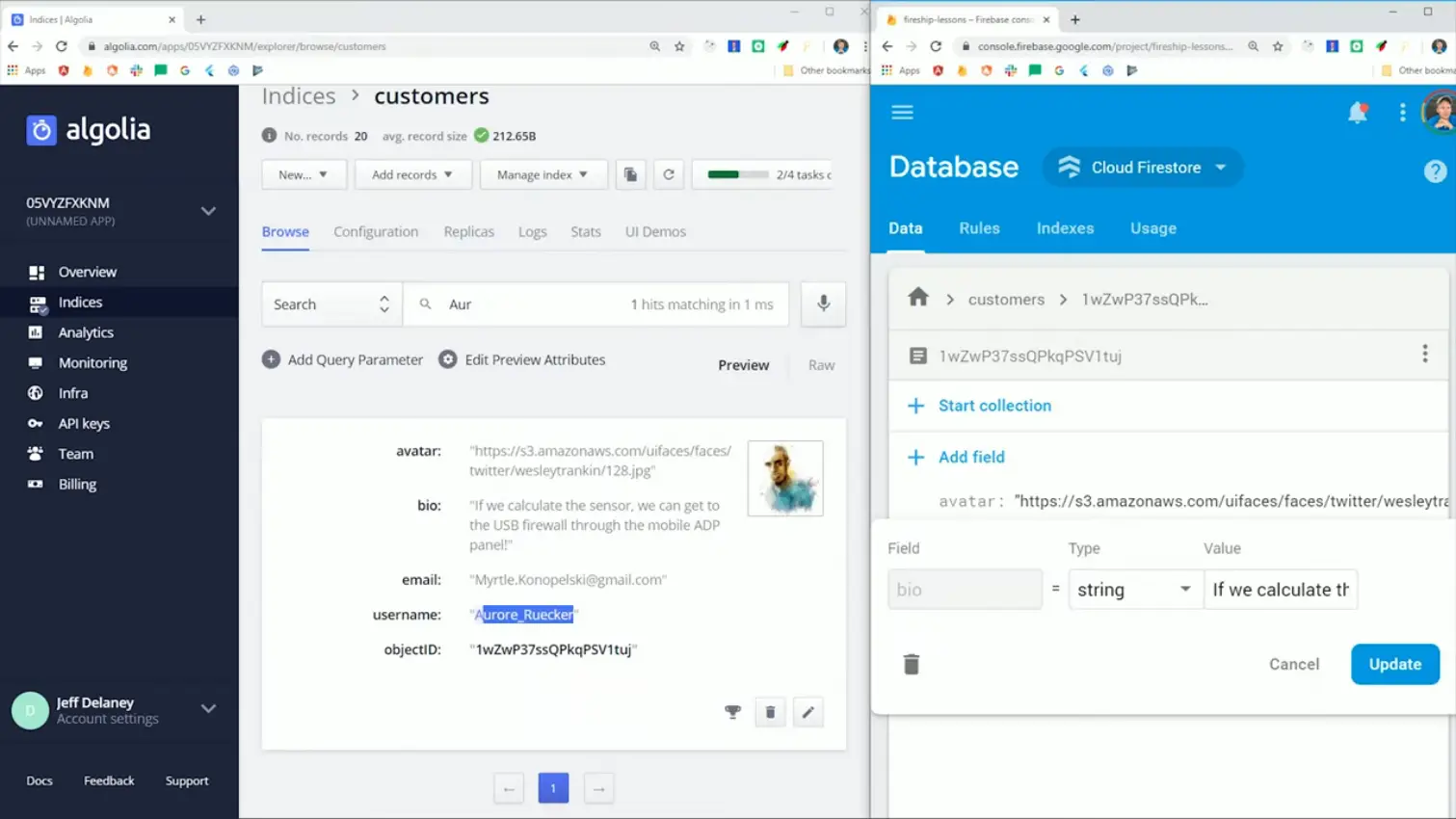The height and width of the screenshot is (819, 1456).
Task: Open Firebase notifications bell
Action: (1358, 113)
